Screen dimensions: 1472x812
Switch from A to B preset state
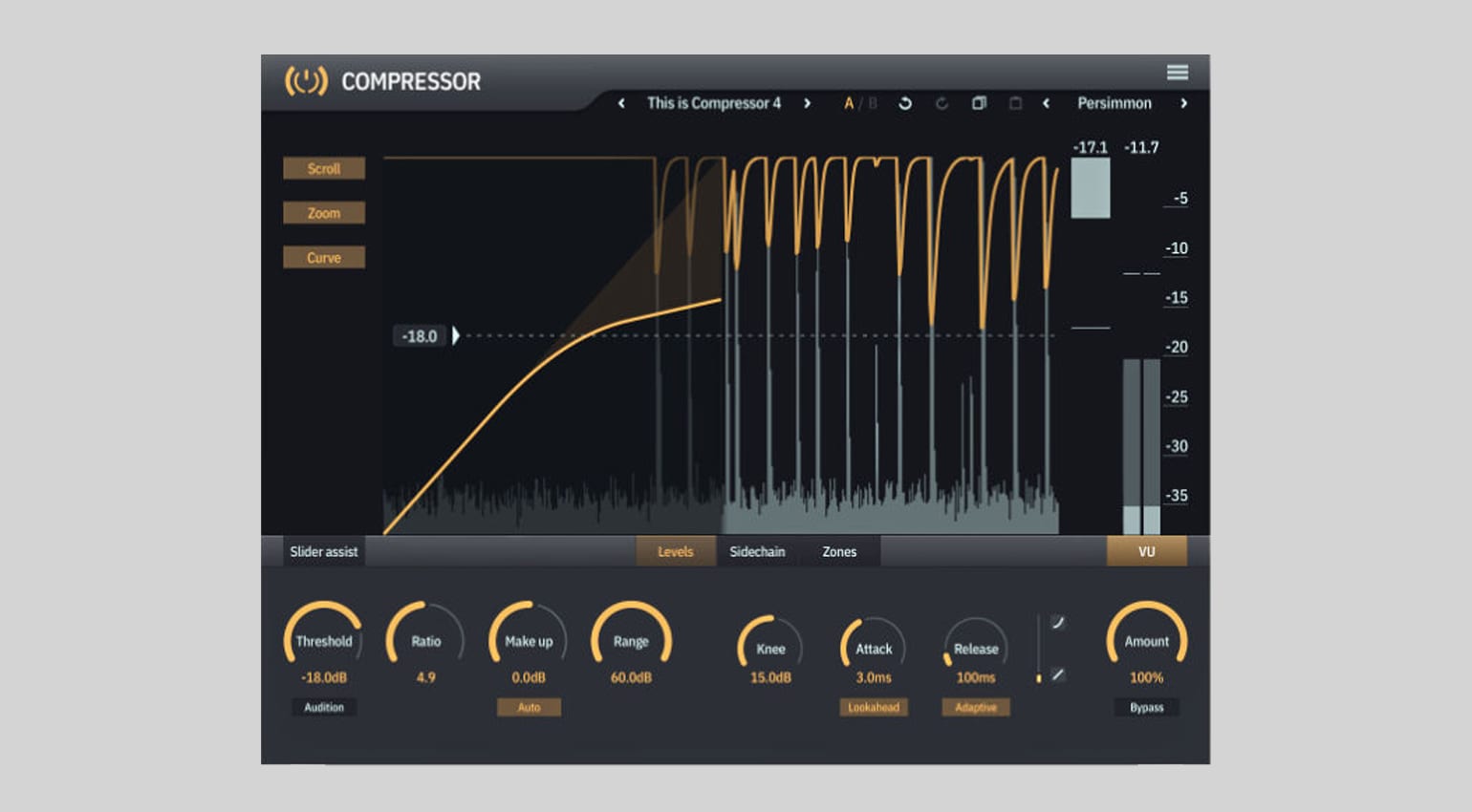coord(870,103)
